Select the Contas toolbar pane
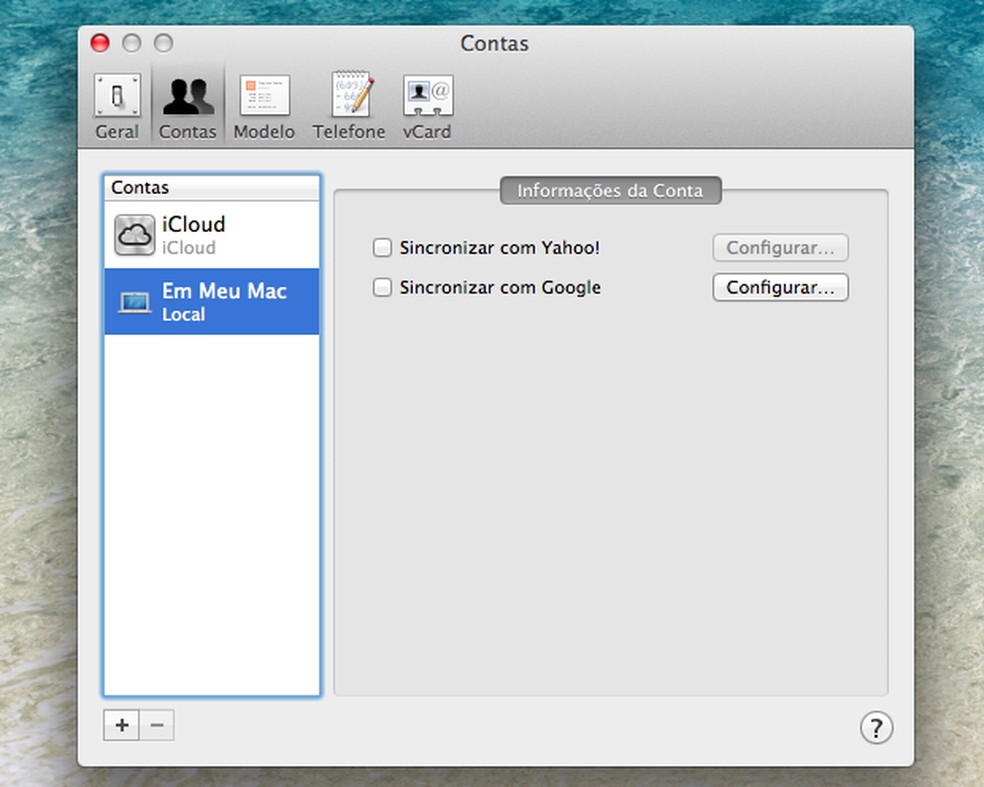The image size is (984, 787). 187,107
